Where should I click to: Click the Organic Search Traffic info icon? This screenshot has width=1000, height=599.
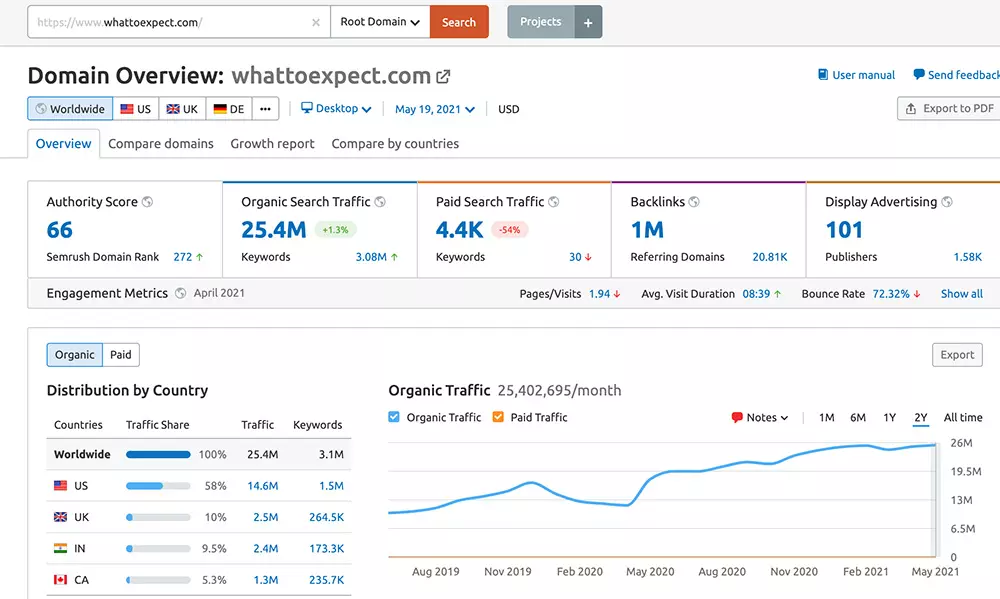380,202
